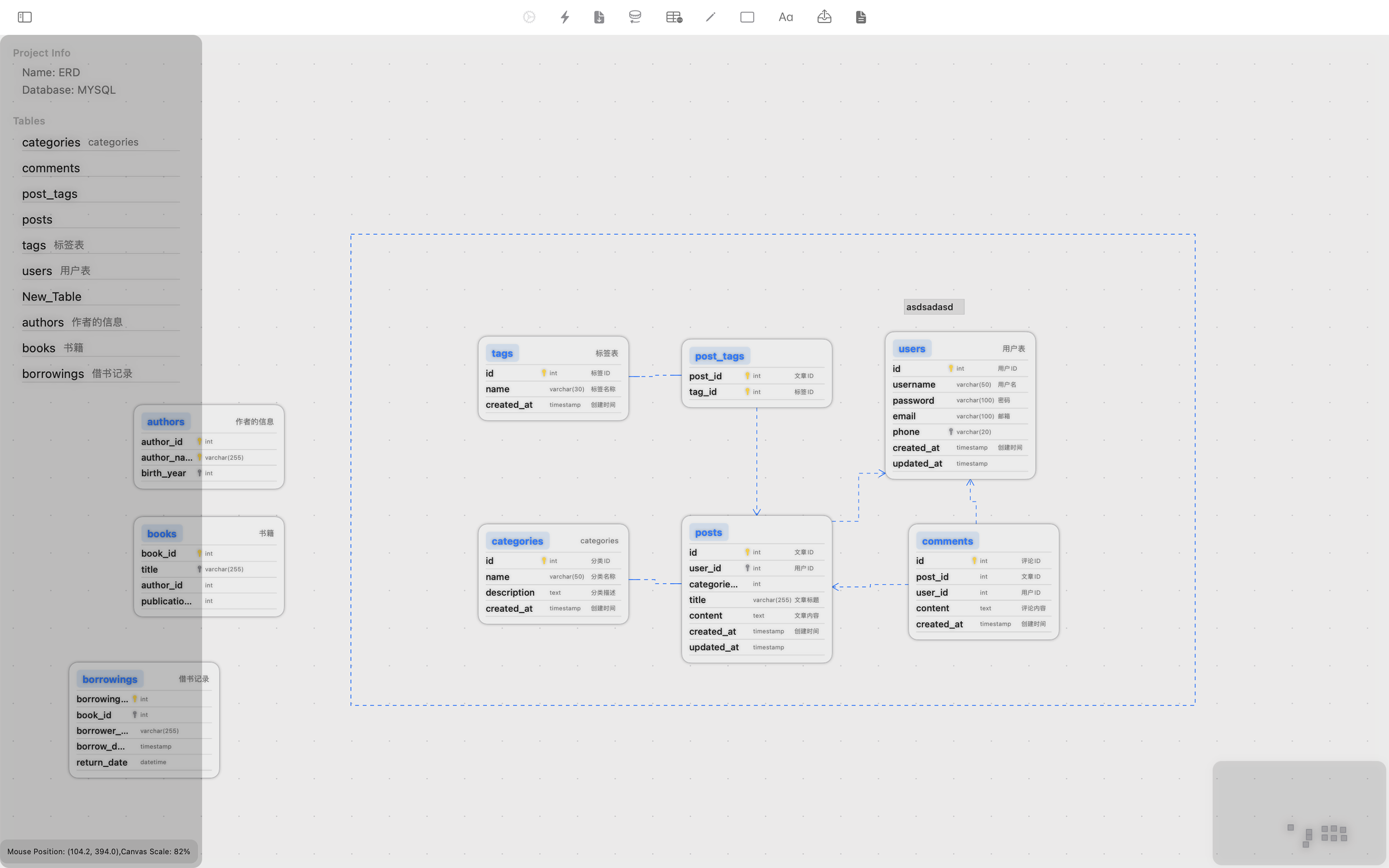Select comments in the Tables list
Image resolution: width=1389 pixels, height=868 pixels.
tap(100, 168)
